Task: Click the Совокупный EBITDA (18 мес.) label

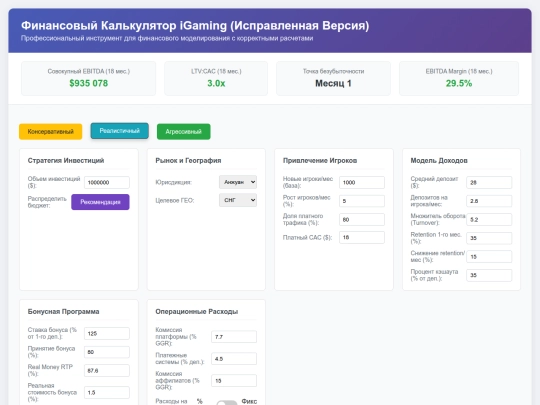Action: [89, 71]
